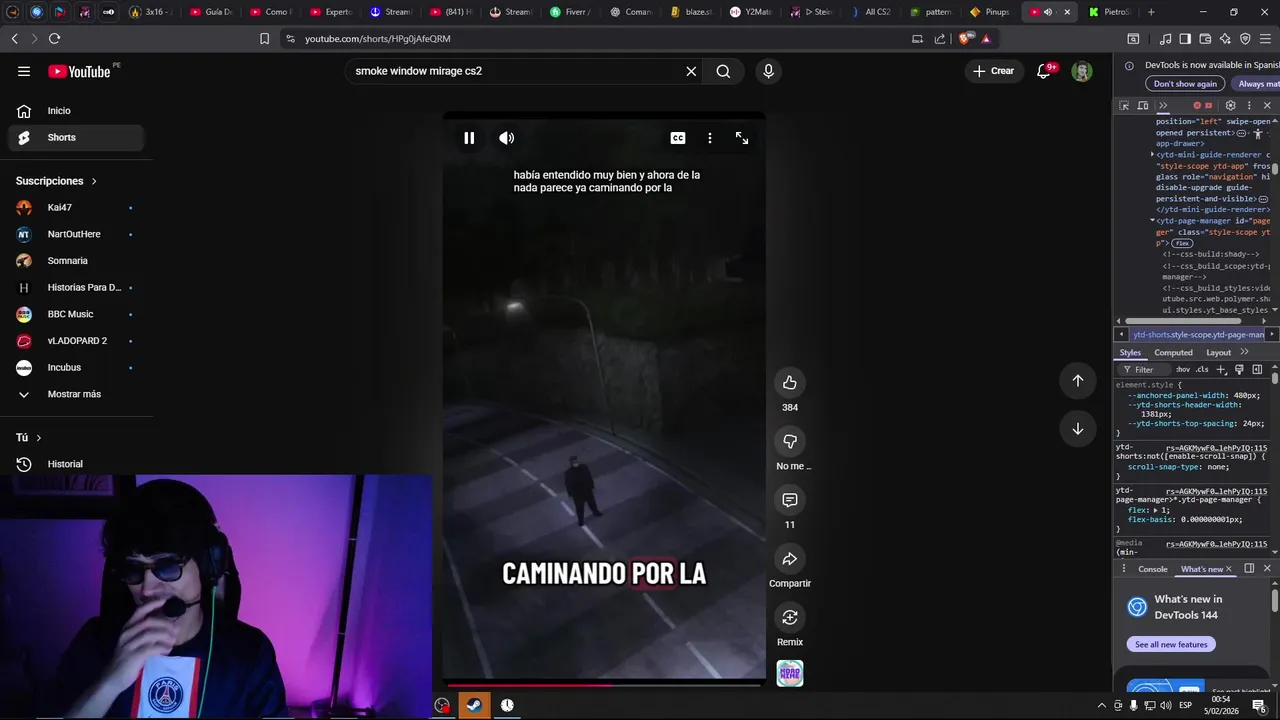Image resolution: width=1280 pixels, height=720 pixels.
Task: Like the Short with thumbs up
Action: point(790,383)
